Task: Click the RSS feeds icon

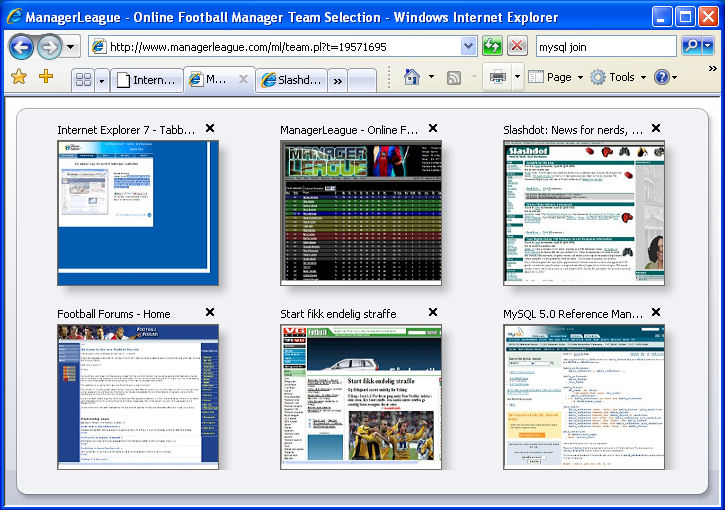Action: click(x=454, y=78)
